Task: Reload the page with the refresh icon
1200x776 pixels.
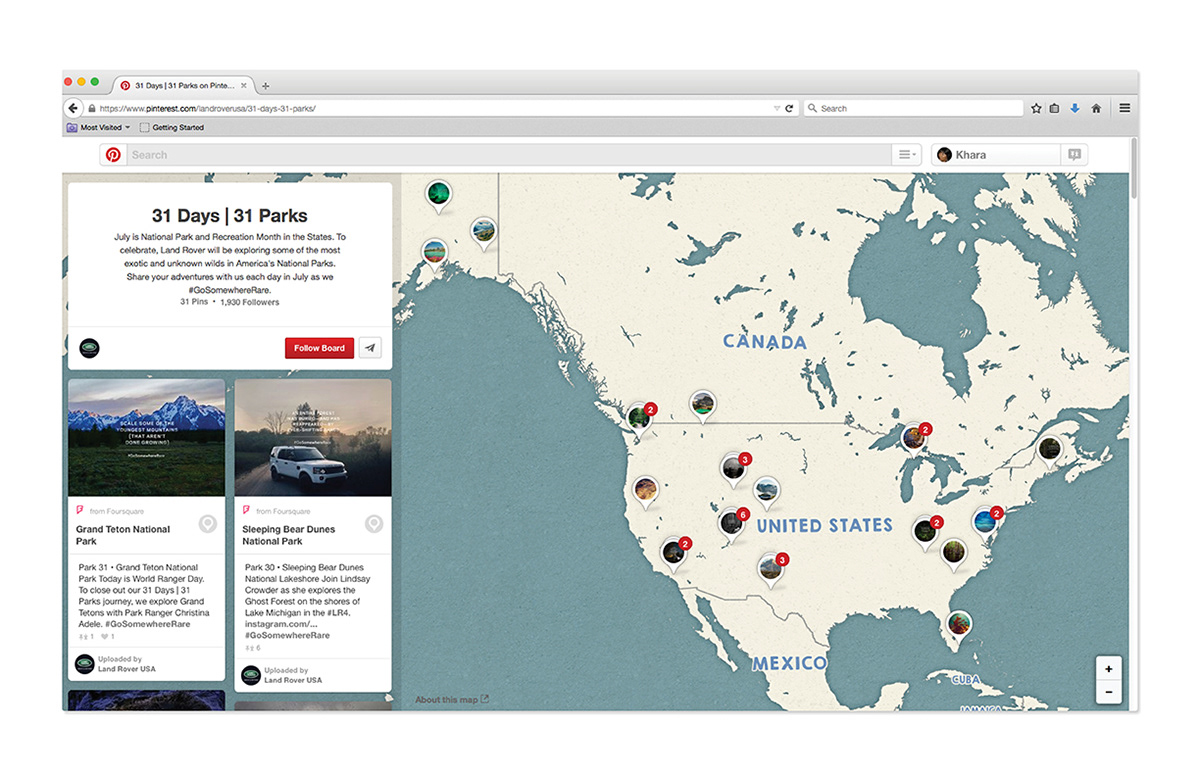Action: [789, 108]
